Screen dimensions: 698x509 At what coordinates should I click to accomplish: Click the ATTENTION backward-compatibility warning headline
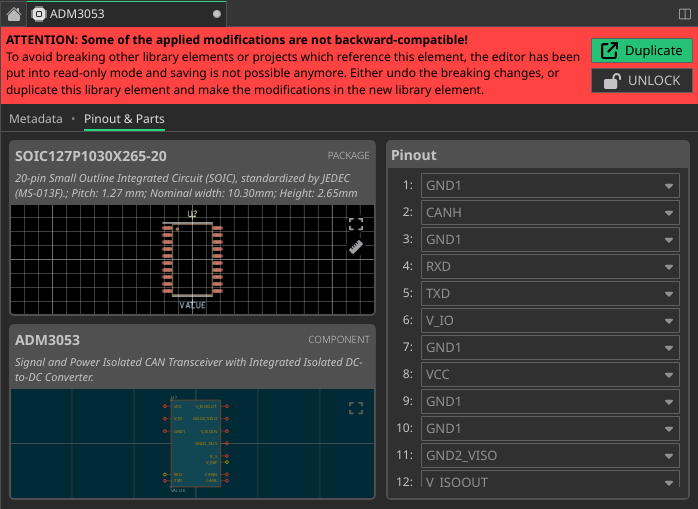pyautogui.click(x=236, y=40)
